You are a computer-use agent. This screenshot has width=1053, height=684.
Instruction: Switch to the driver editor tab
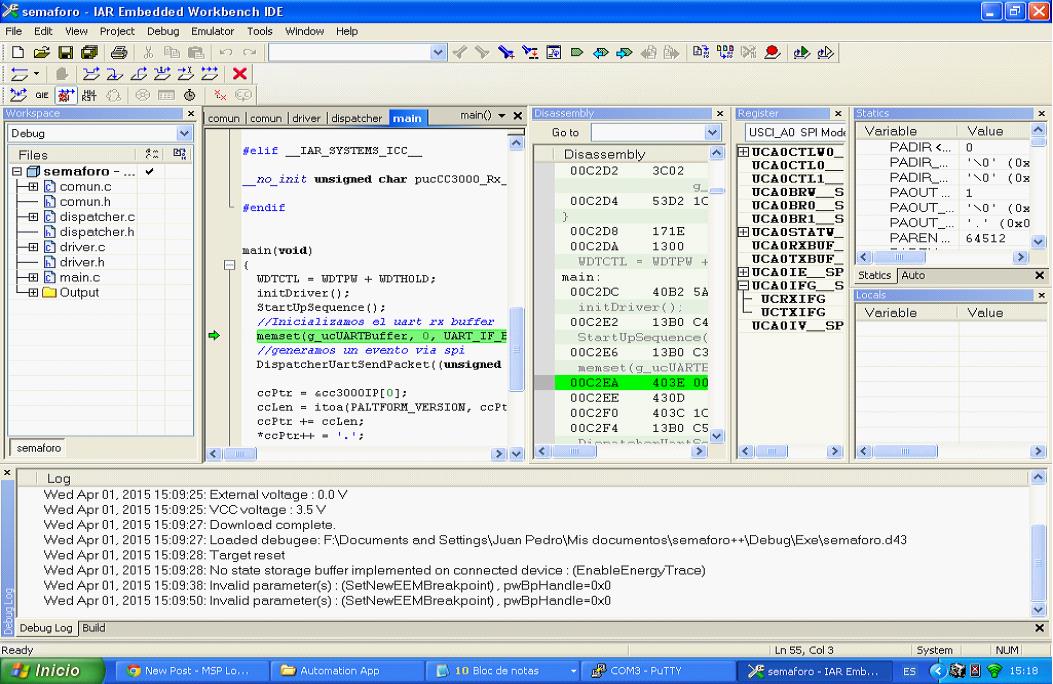click(306, 118)
